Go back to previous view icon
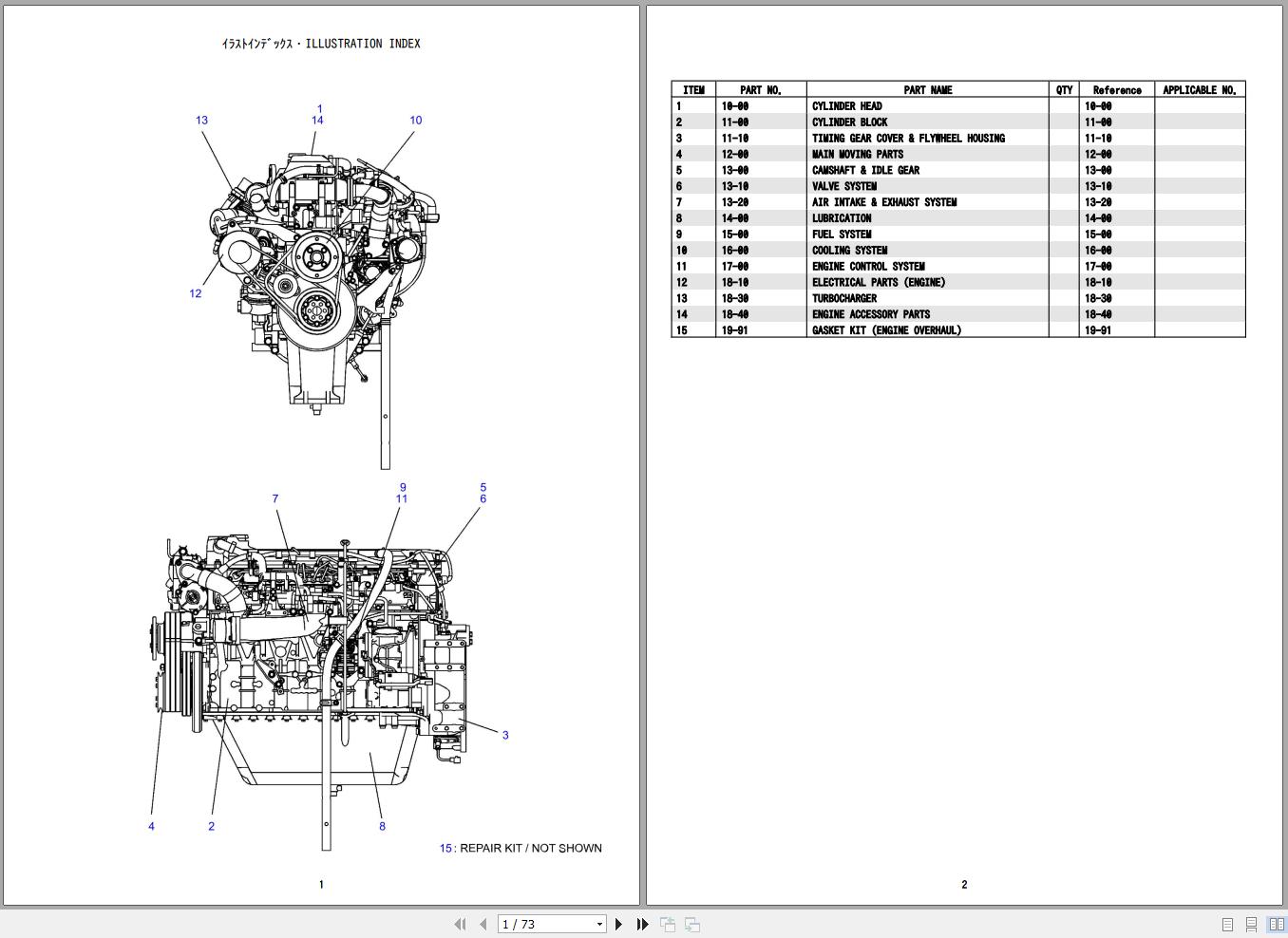Viewport: 1288px width, 938px height. (668, 924)
